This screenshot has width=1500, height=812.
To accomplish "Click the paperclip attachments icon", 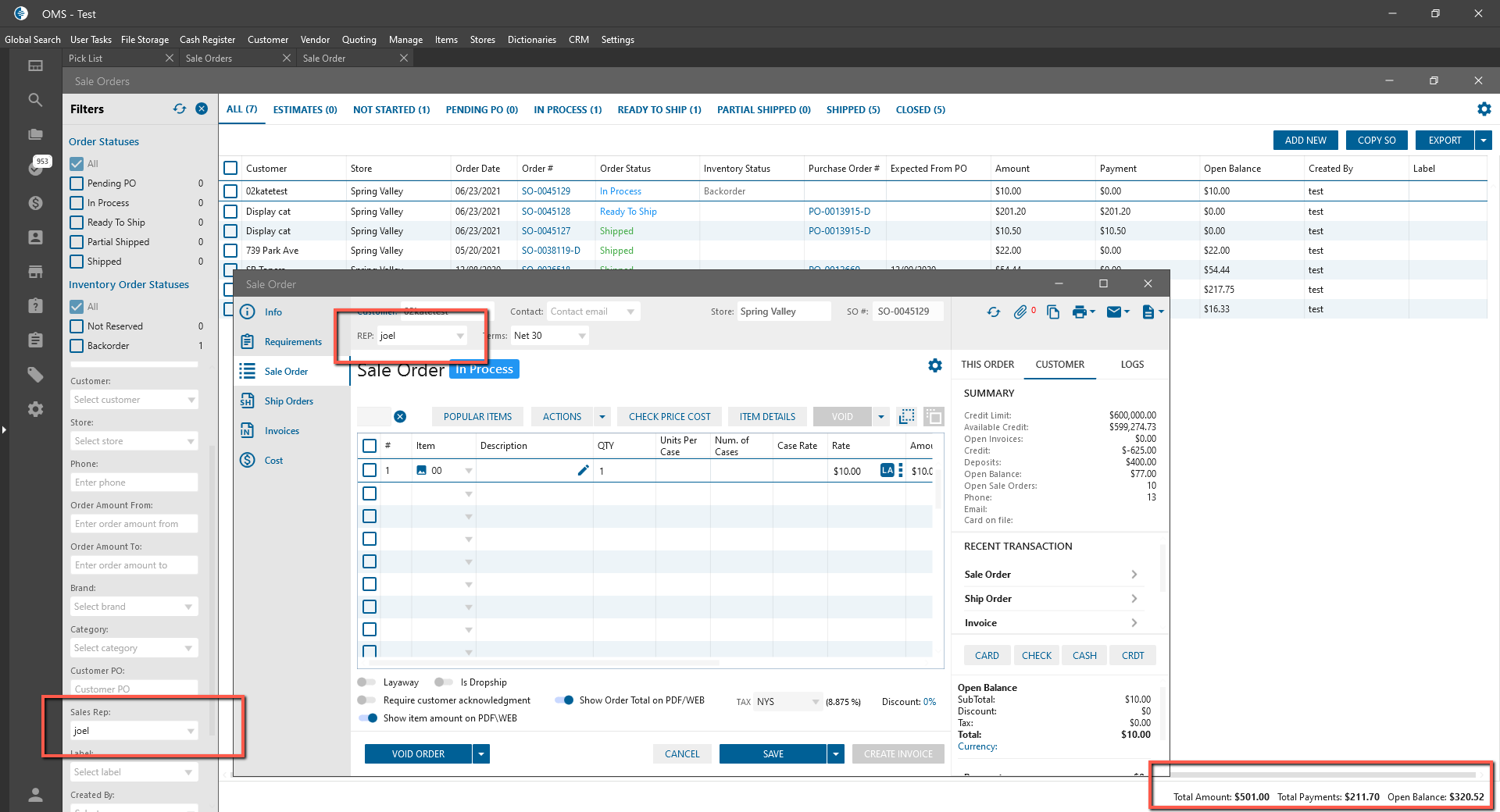I will click(1020, 312).
